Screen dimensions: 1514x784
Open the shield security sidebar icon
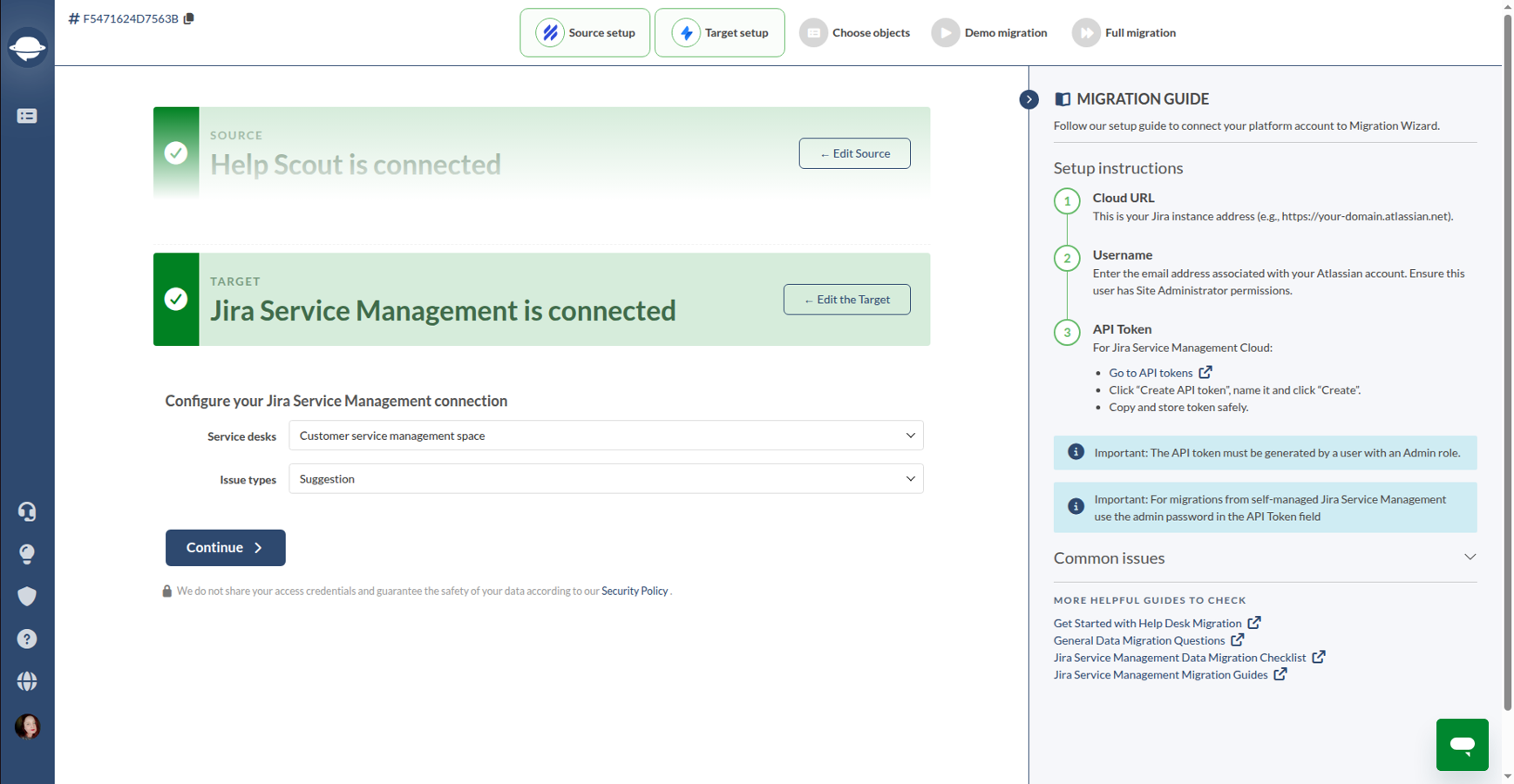click(x=27, y=597)
